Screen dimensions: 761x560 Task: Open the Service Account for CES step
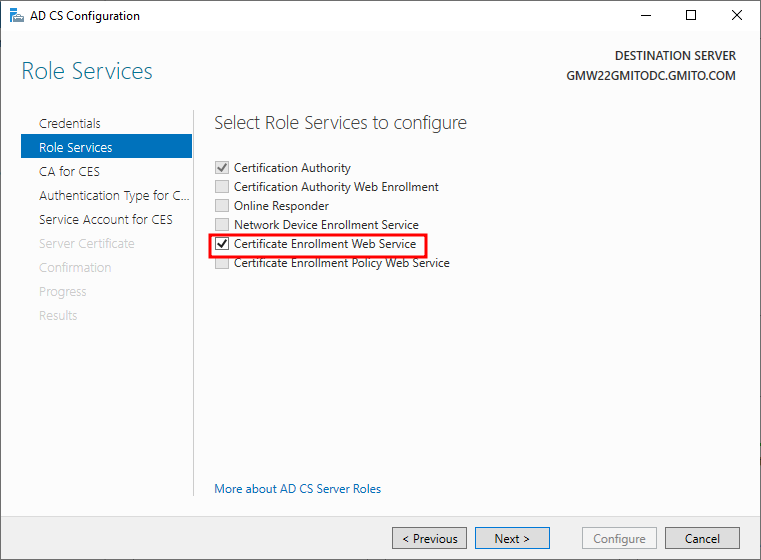[x=106, y=219]
